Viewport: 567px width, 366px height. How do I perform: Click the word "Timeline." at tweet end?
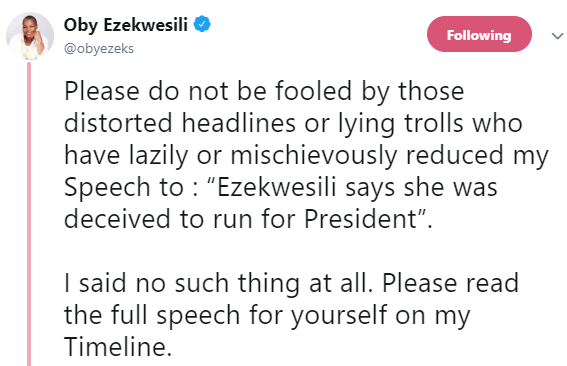click(x=118, y=346)
